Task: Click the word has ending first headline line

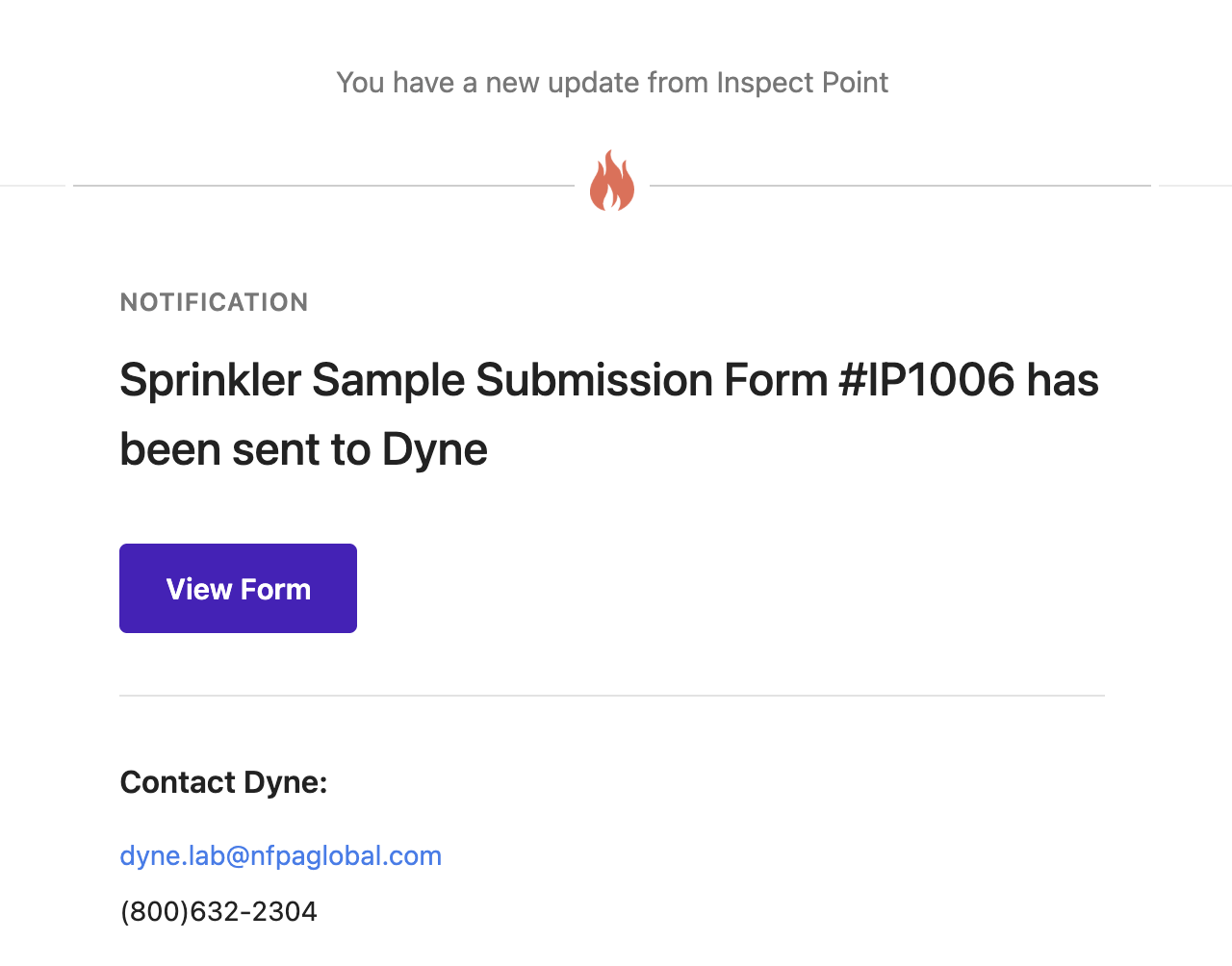Action: point(1063,380)
